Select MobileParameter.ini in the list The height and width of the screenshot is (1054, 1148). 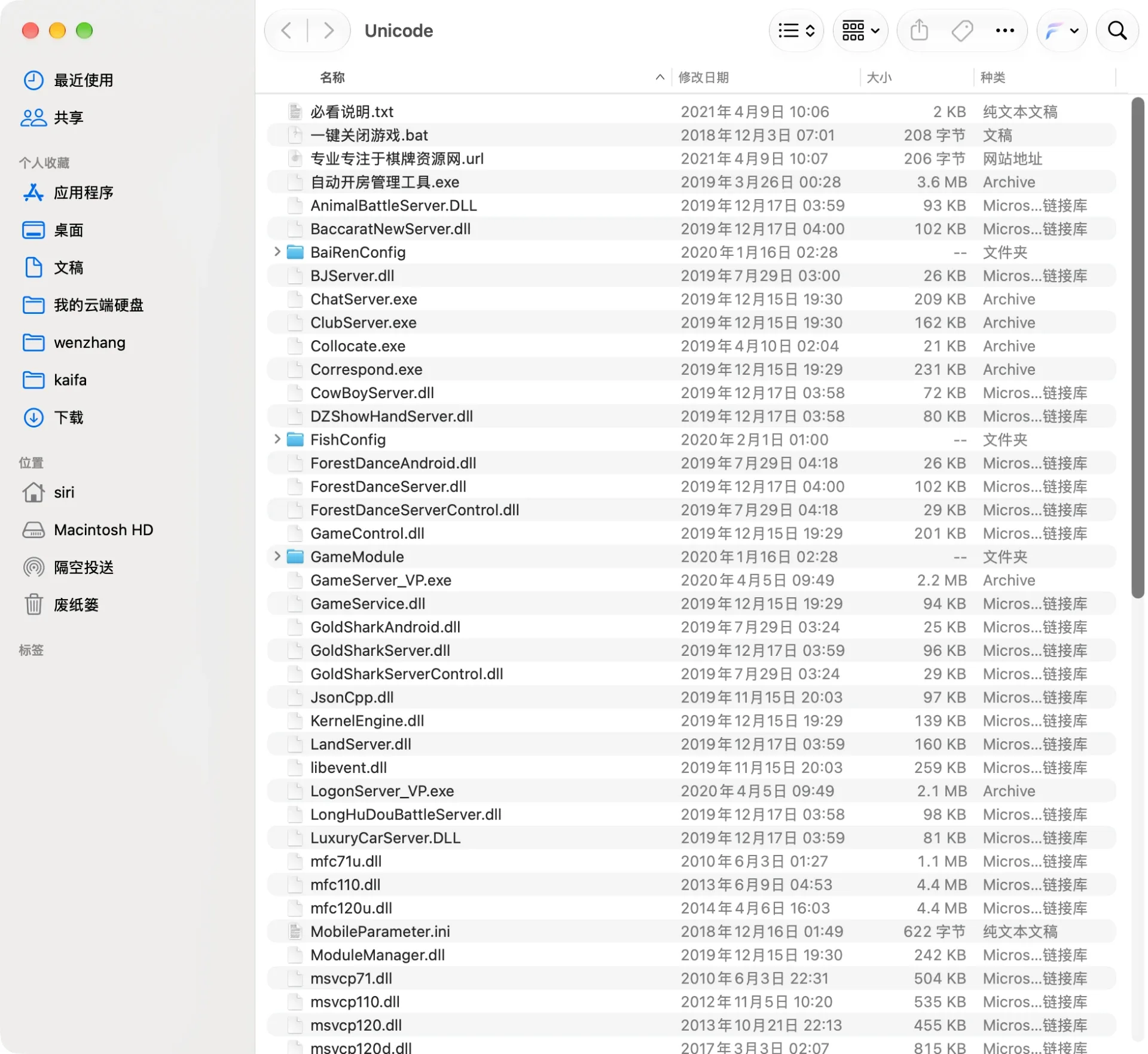pyautogui.click(x=691, y=931)
